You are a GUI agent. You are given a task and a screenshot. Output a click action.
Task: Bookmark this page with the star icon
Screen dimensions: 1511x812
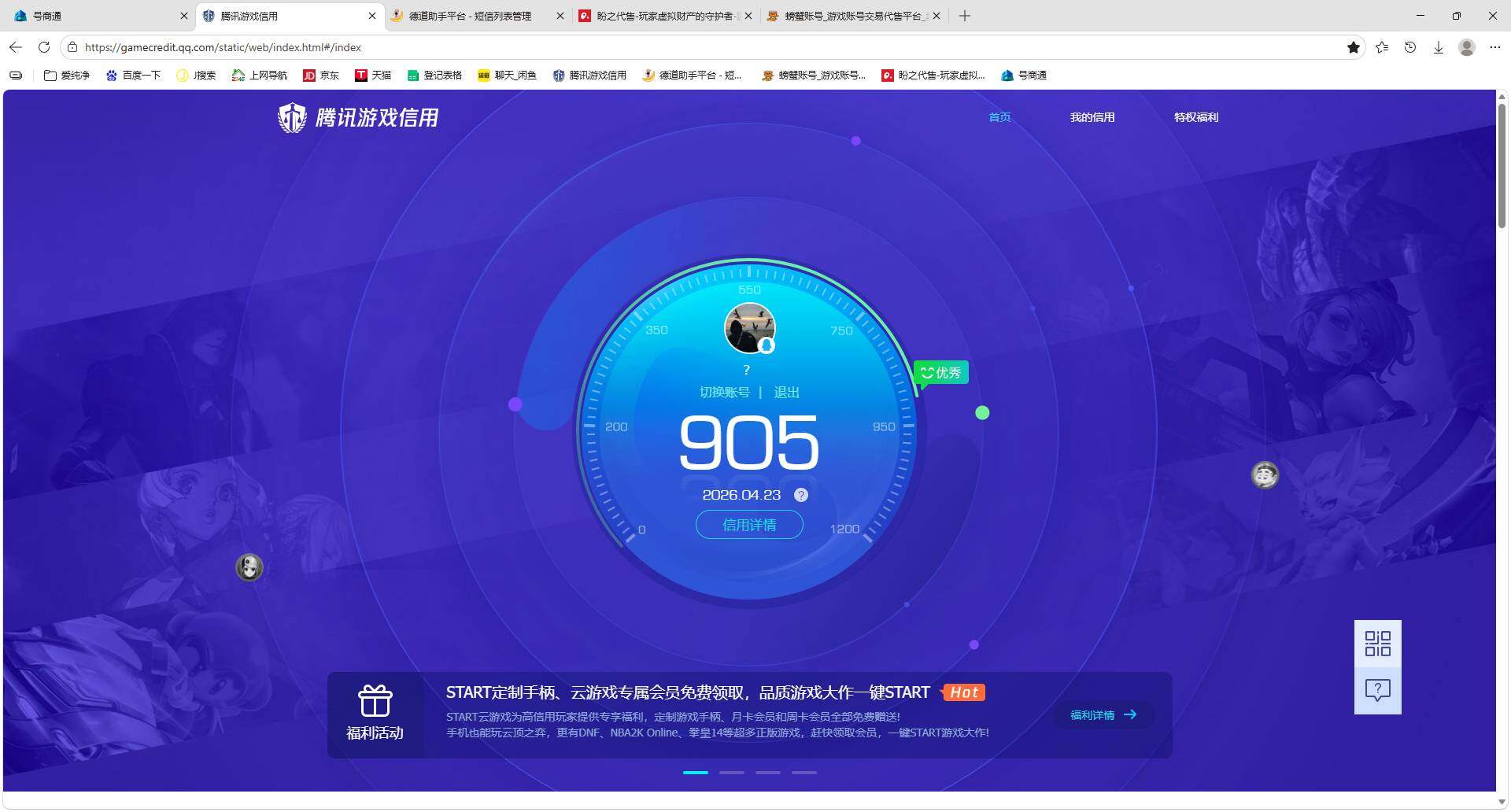tap(1354, 47)
